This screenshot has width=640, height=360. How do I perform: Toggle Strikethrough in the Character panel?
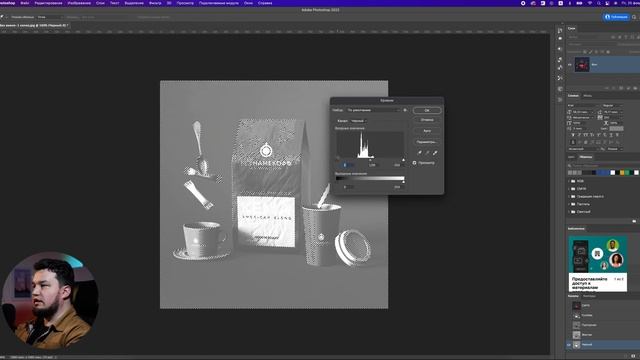(x=617, y=135)
